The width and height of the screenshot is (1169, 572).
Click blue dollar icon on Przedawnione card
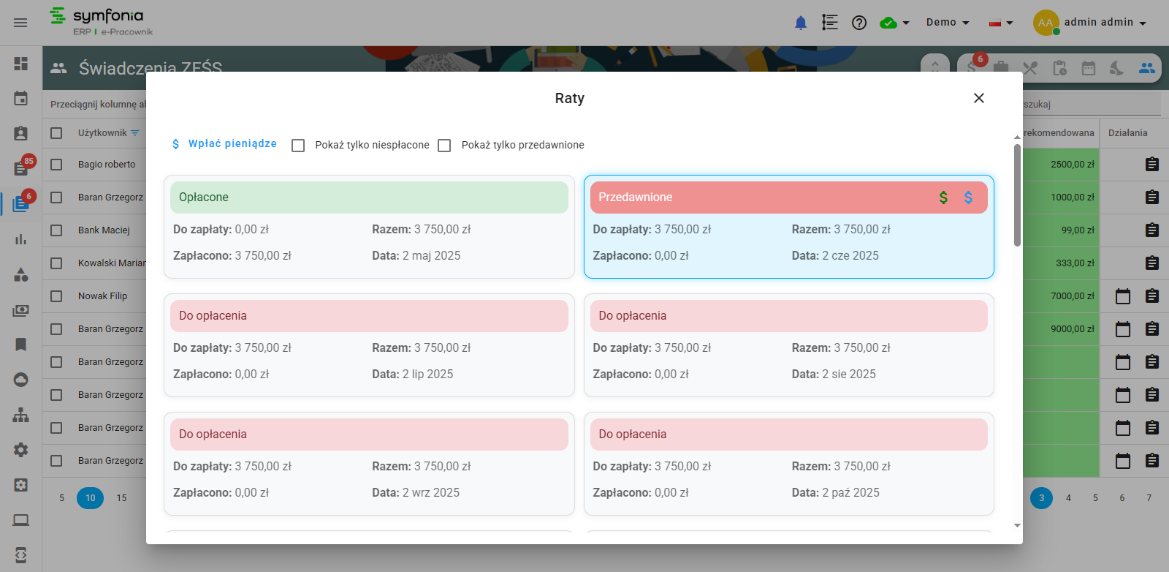968,198
